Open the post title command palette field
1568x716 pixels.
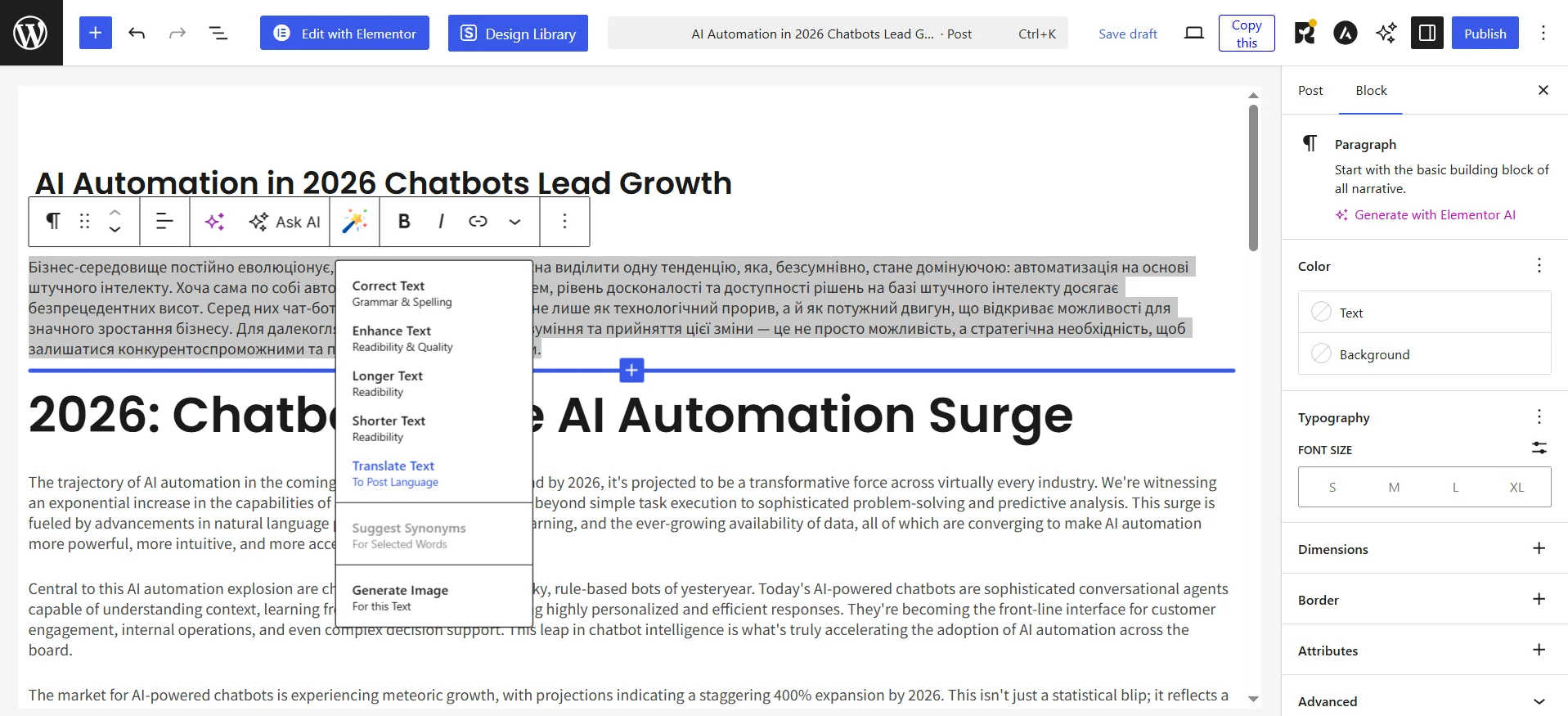(x=838, y=34)
